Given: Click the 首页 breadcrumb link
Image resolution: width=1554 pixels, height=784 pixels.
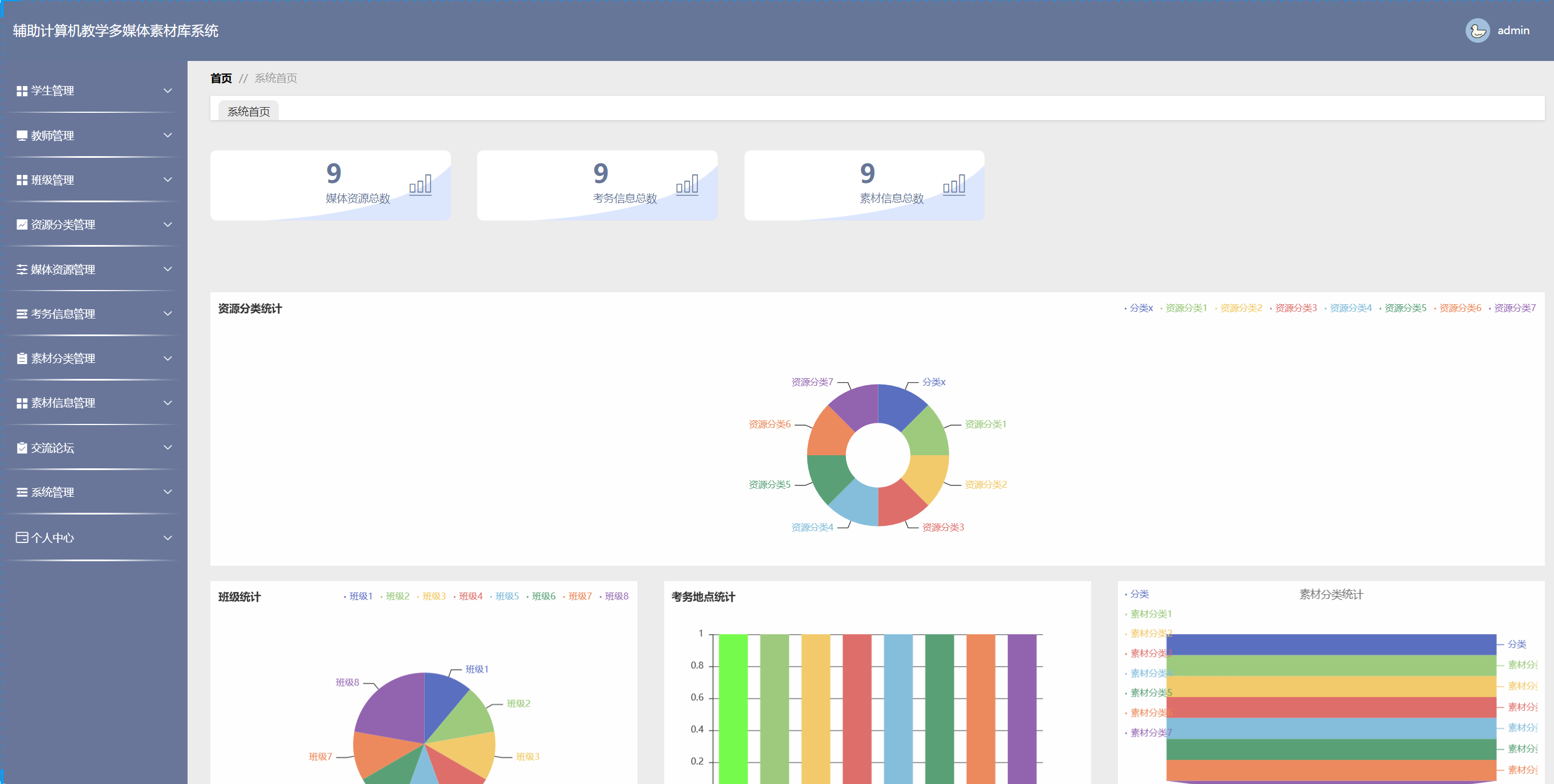Looking at the screenshot, I should [x=221, y=79].
